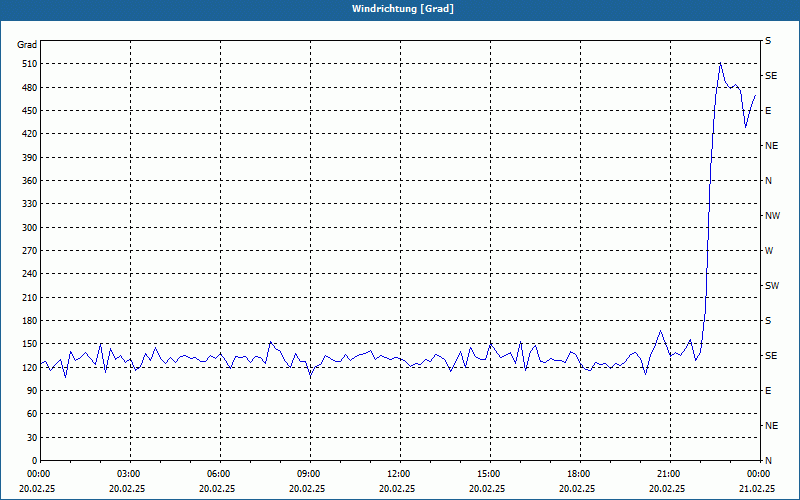Viewport: 800px width, 500px height.
Task: Click the E compass label beside the 450 gridline
Action: 768,111
